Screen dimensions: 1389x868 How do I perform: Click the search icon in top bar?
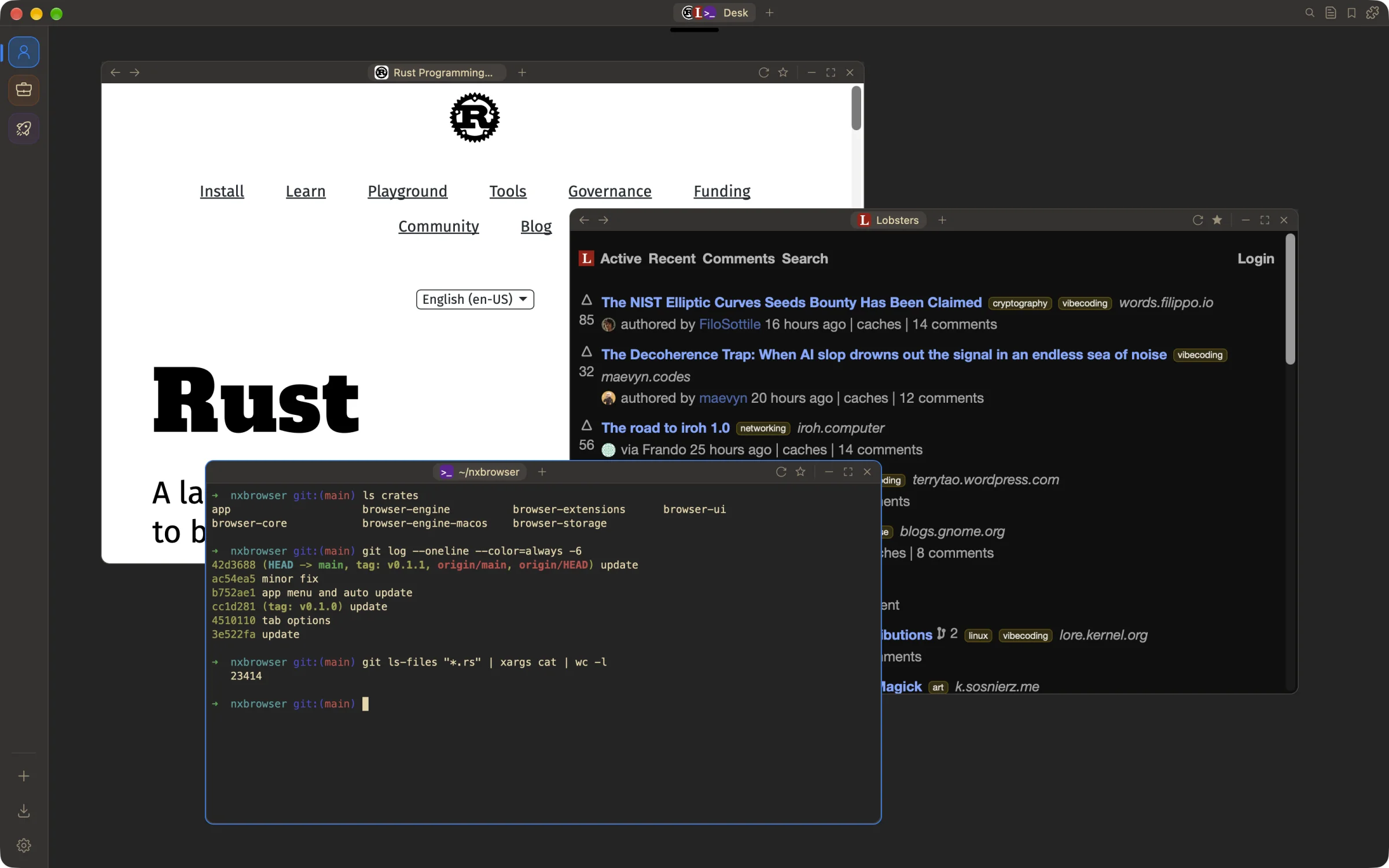[1310, 13]
